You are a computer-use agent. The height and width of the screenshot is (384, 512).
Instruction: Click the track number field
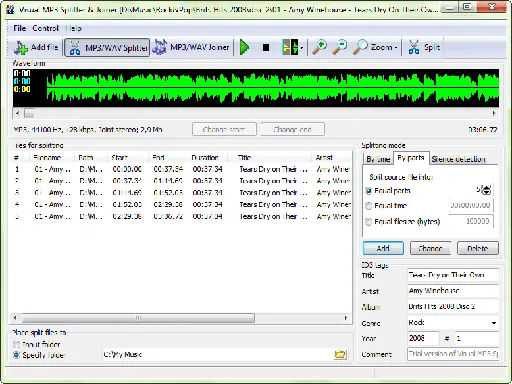point(477,338)
